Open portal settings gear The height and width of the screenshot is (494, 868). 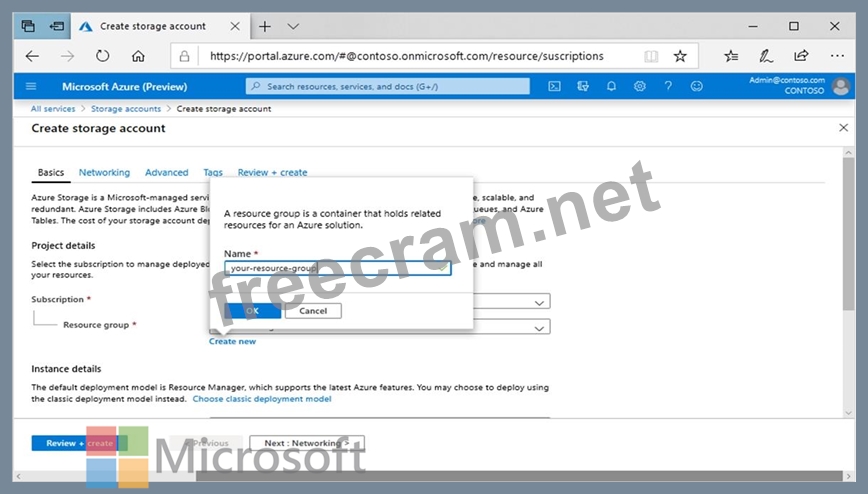coord(640,86)
